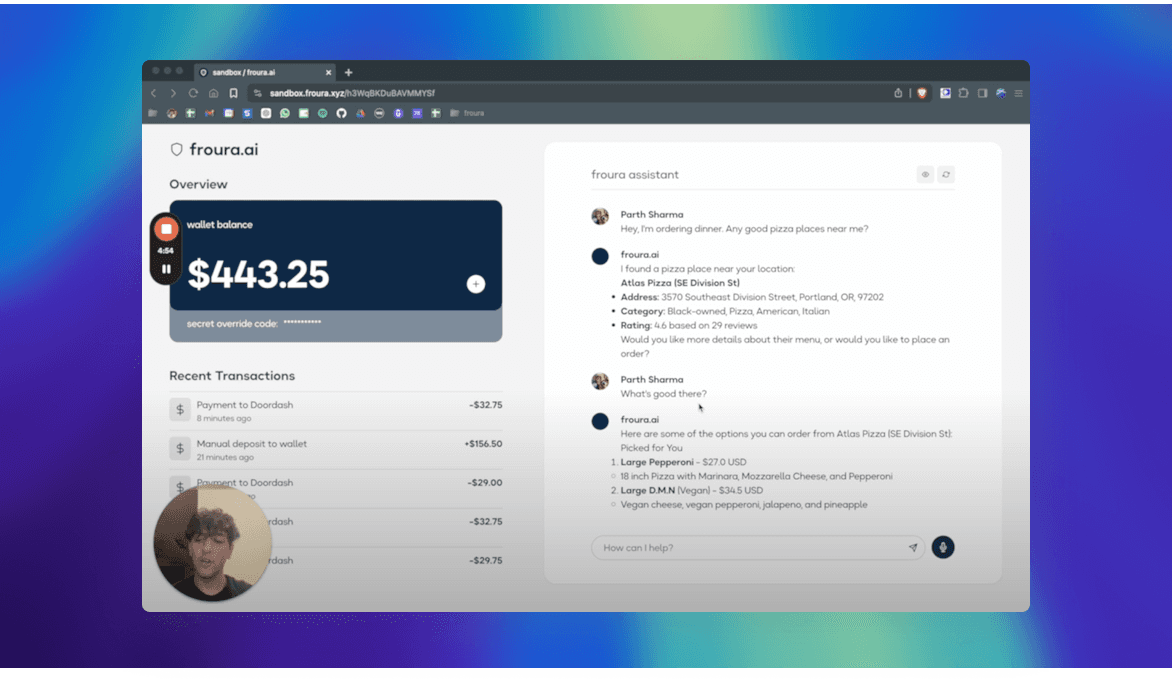This screenshot has width=1172, height=686.
Task: Select the 'sandbox / froura.ai' browser tab
Action: point(265,72)
